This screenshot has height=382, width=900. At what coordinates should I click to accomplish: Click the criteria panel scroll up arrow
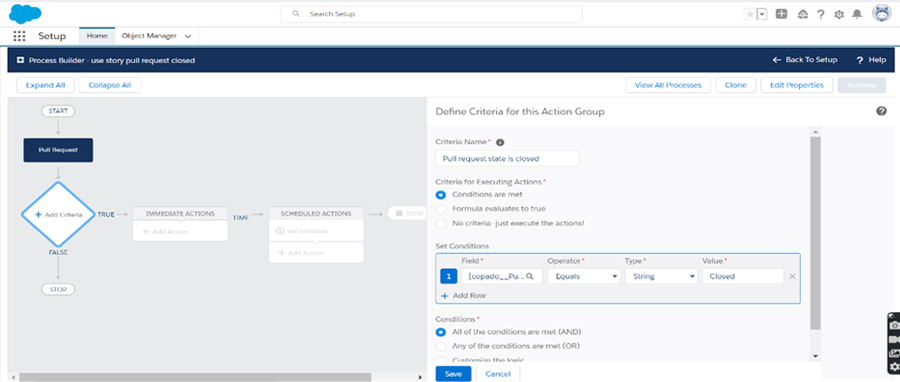pos(816,132)
